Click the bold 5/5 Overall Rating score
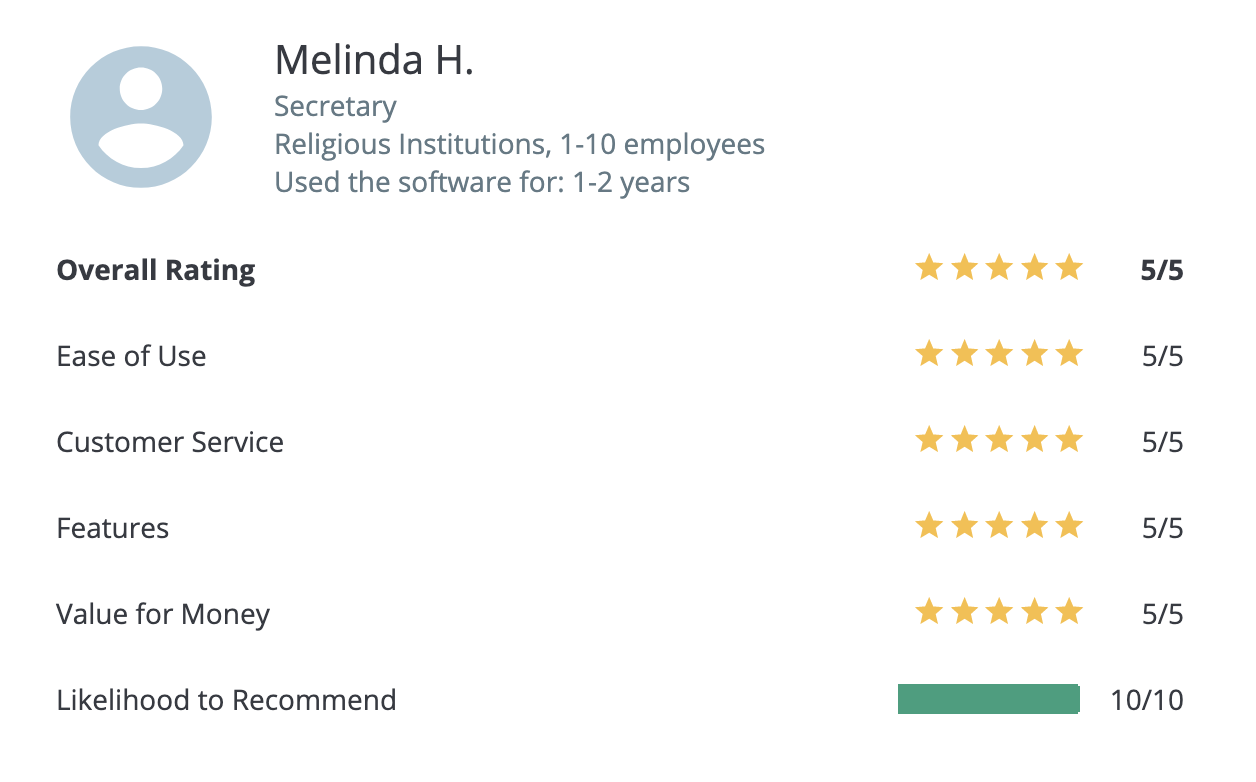This screenshot has width=1256, height=782. tap(1162, 271)
